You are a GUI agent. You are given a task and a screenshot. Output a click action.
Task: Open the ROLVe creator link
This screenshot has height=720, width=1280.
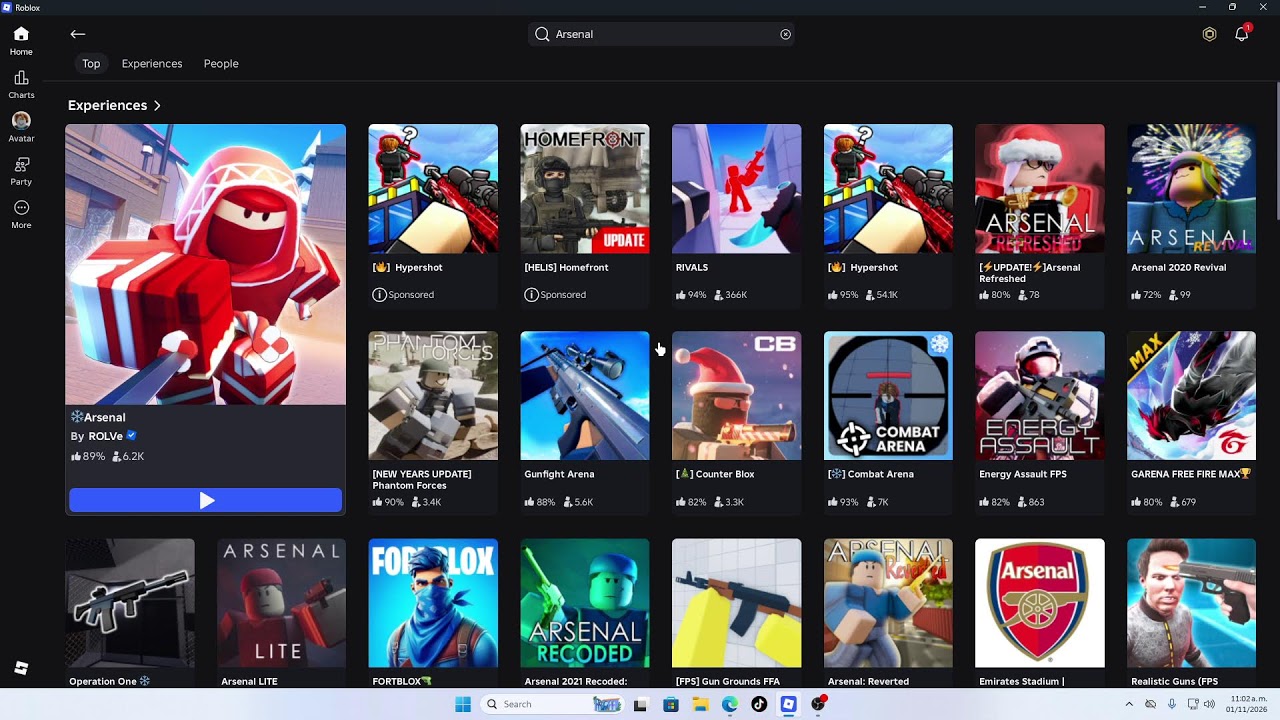(x=105, y=436)
